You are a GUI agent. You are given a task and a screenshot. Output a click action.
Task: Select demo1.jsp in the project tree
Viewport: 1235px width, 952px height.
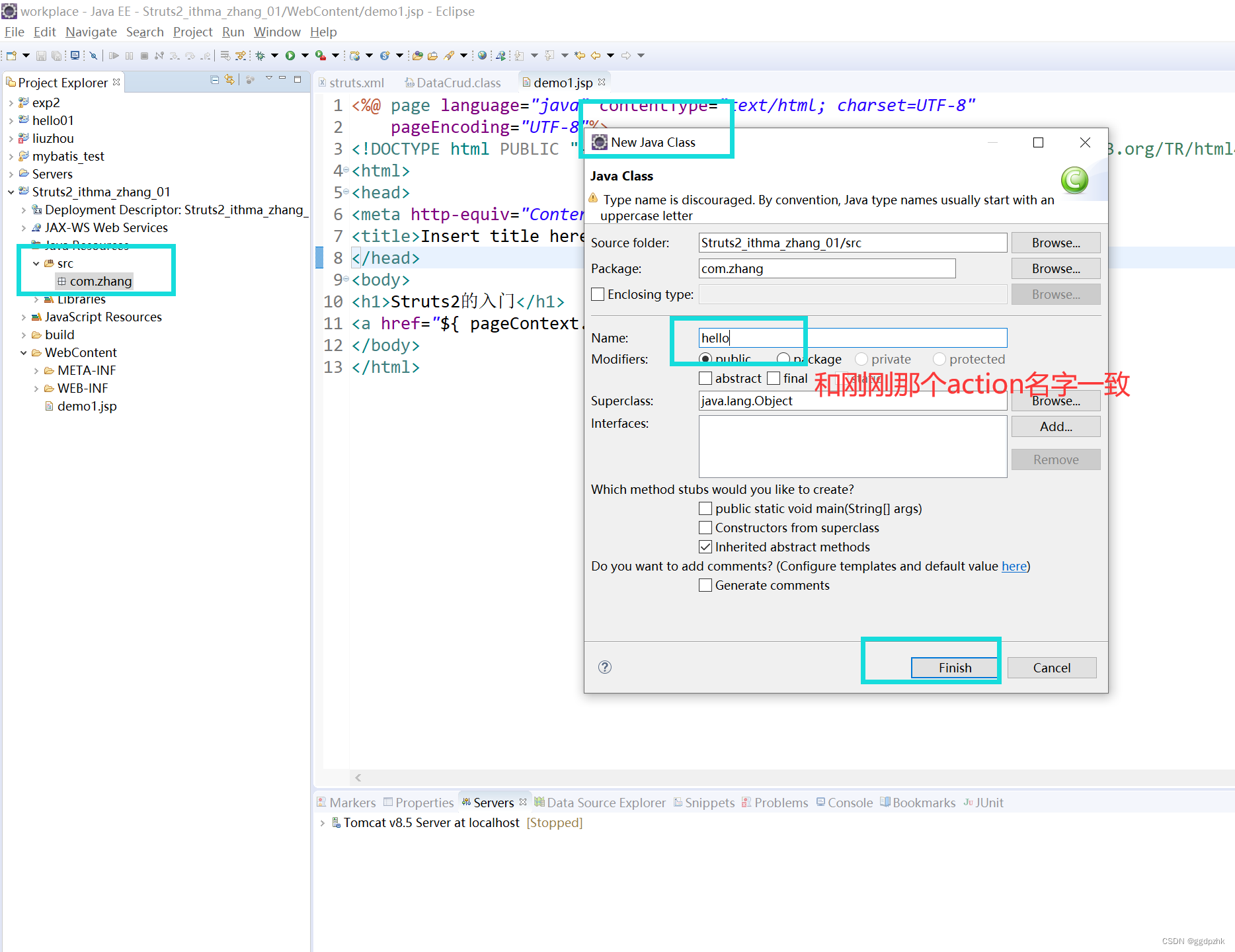coord(81,407)
